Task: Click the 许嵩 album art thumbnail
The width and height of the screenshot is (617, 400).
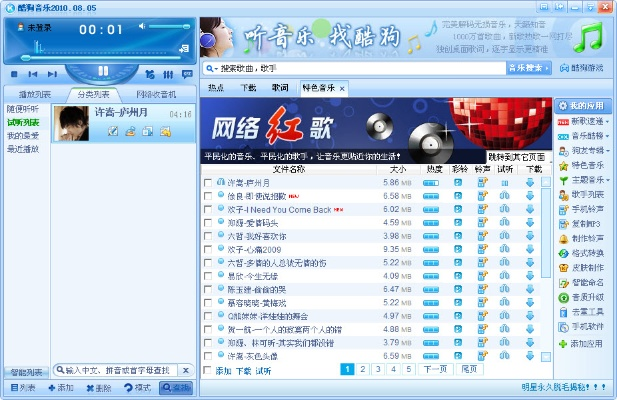Action: (71, 123)
